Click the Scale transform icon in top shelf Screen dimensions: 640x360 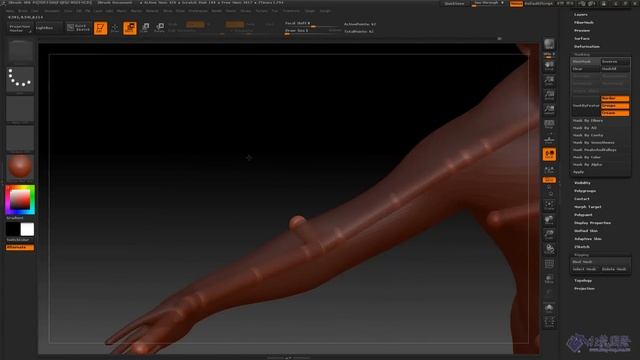pyautogui.click(x=145, y=28)
